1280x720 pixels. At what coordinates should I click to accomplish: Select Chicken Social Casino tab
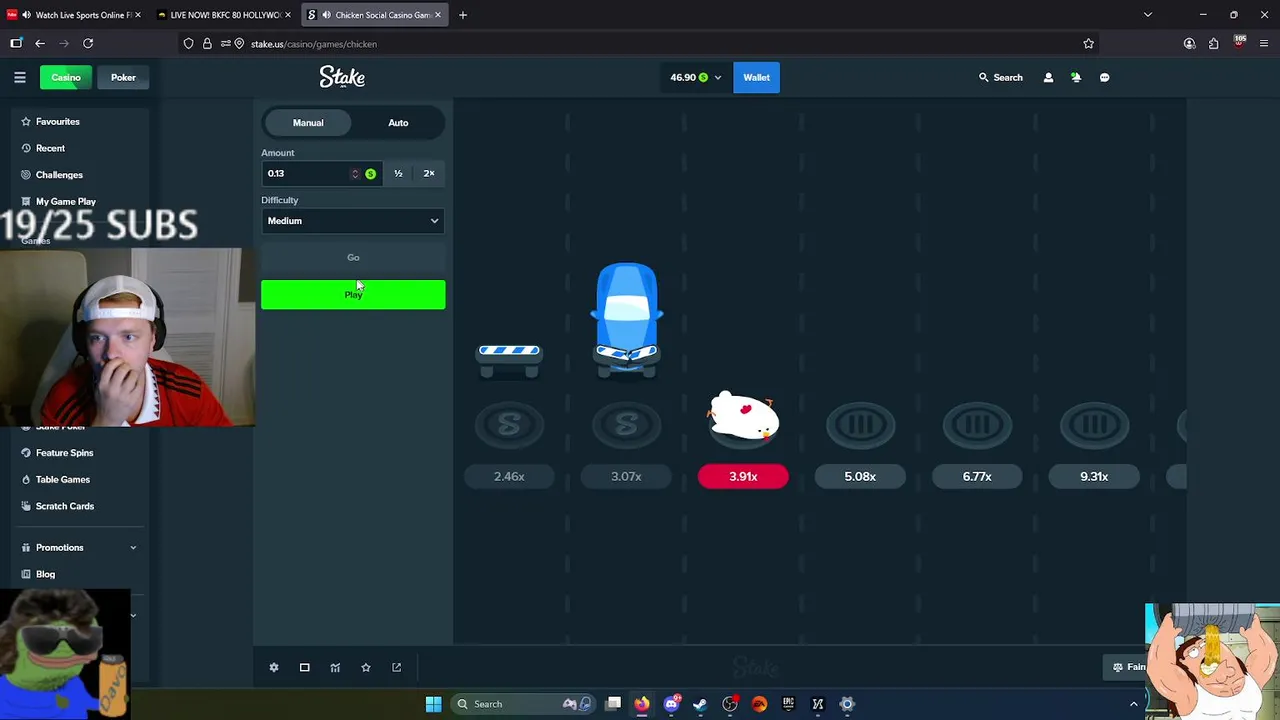[376, 15]
